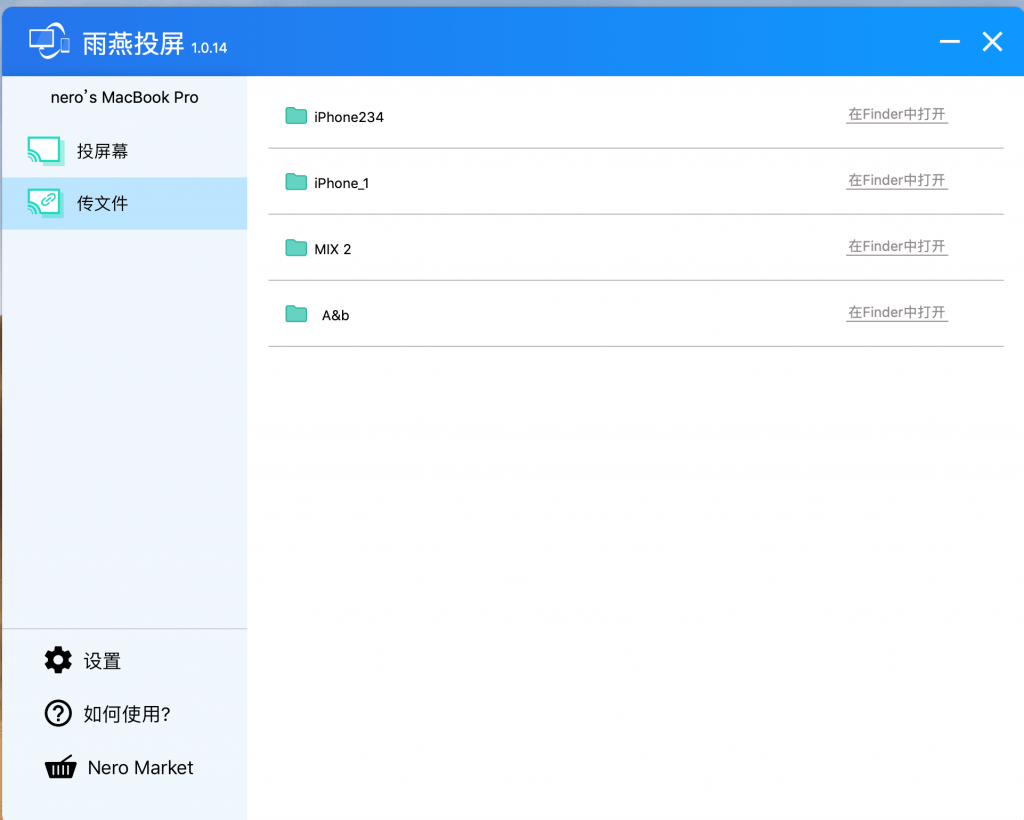Click the MIX 2 folder icon
1024x820 pixels.
coord(296,248)
